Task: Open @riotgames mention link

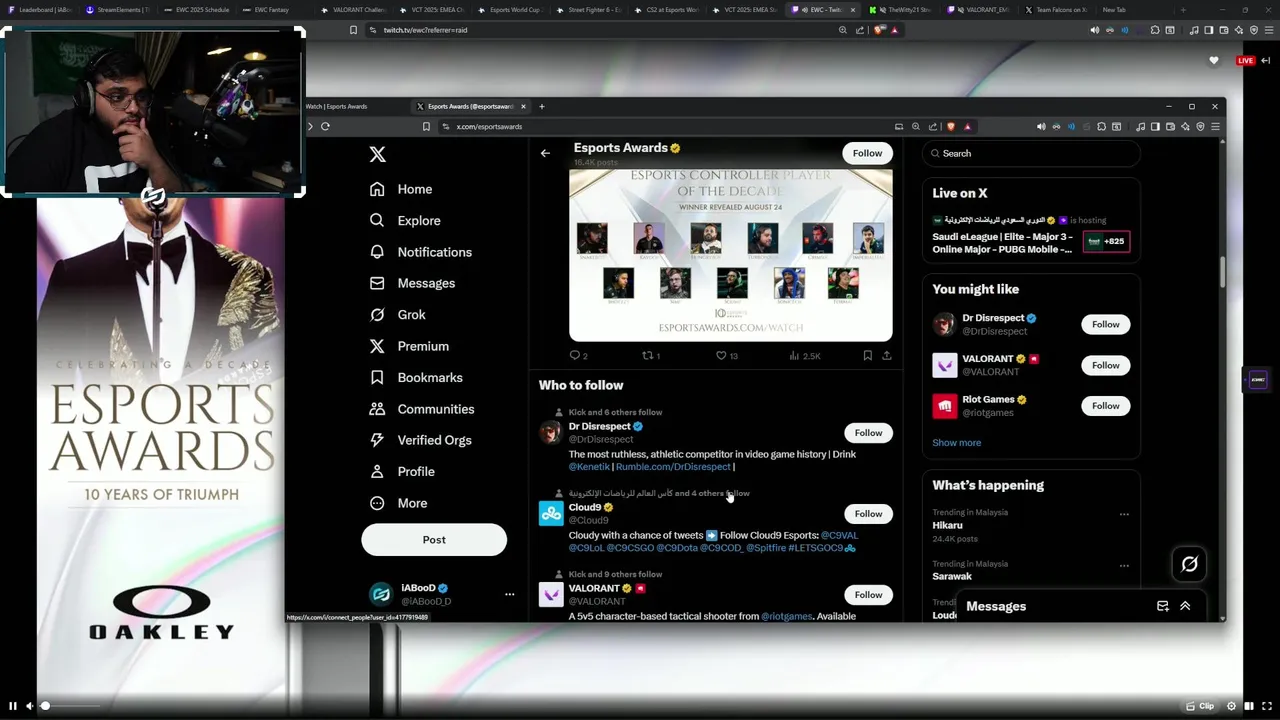Action: tap(787, 616)
